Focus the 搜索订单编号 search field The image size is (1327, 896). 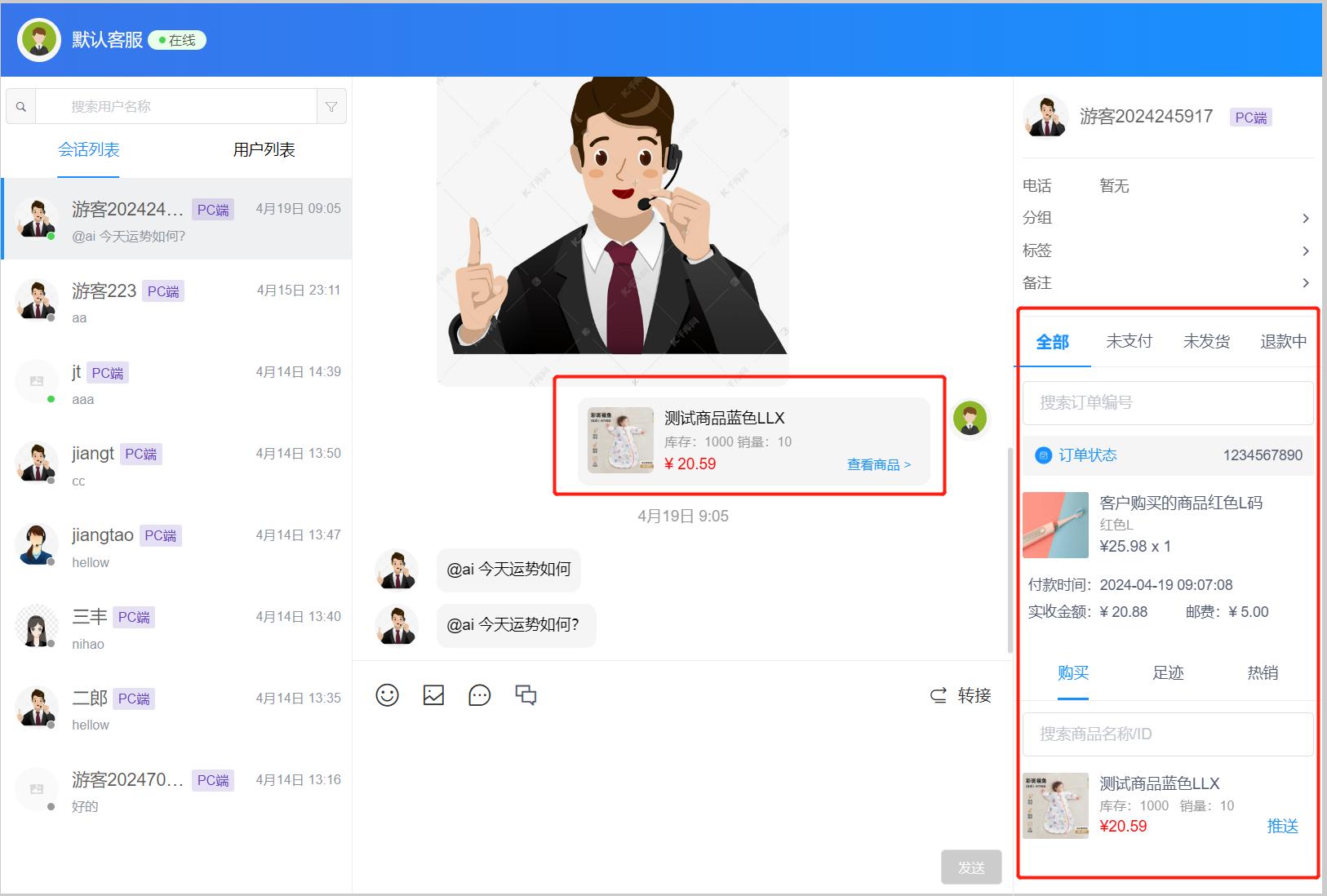pyautogui.click(x=1168, y=402)
